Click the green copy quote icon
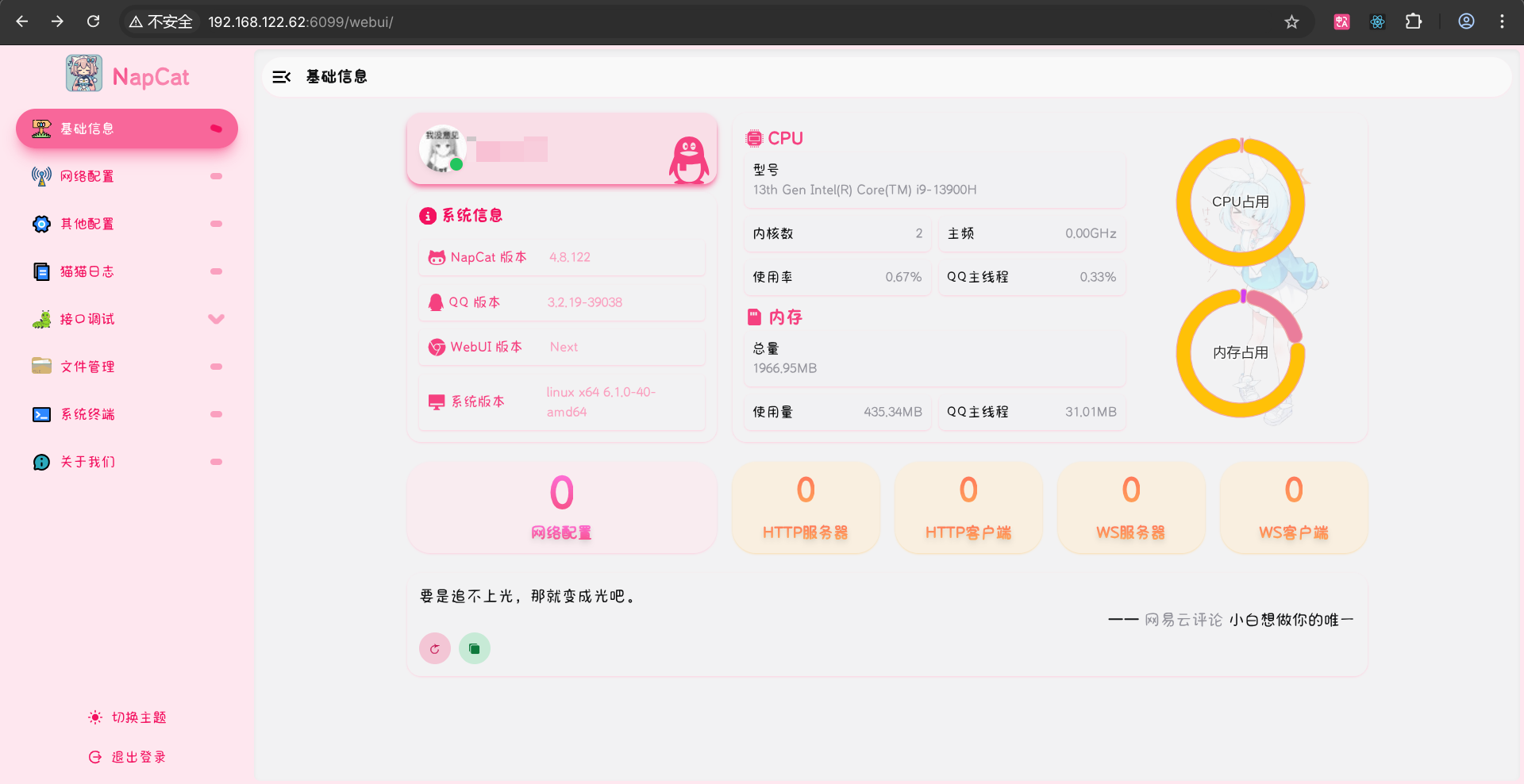1524x784 pixels. tap(474, 648)
